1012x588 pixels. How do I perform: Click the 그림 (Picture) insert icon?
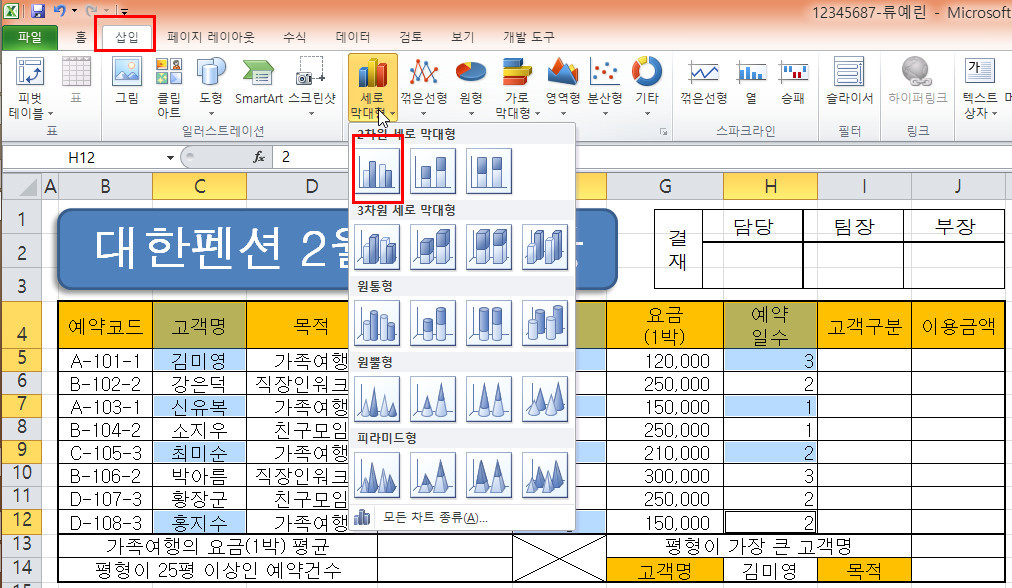pyautogui.click(x=126, y=81)
